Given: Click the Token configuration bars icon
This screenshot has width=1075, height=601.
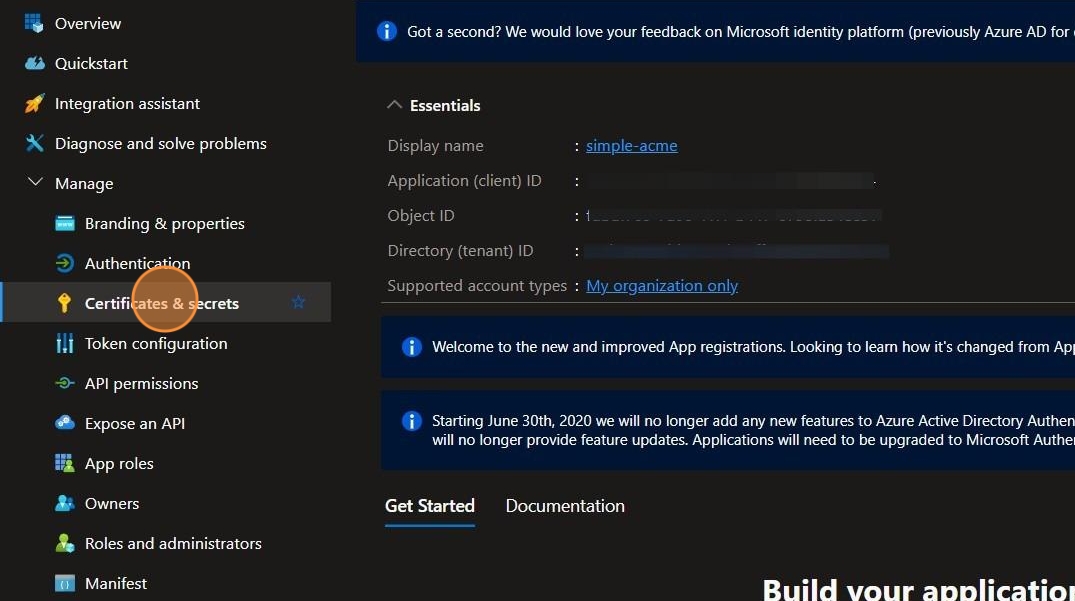Looking at the screenshot, I should [x=64, y=343].
